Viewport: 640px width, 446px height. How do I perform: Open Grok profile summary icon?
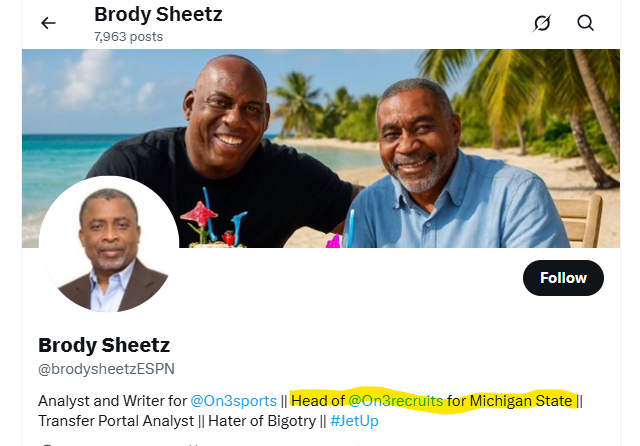point(542,23)
